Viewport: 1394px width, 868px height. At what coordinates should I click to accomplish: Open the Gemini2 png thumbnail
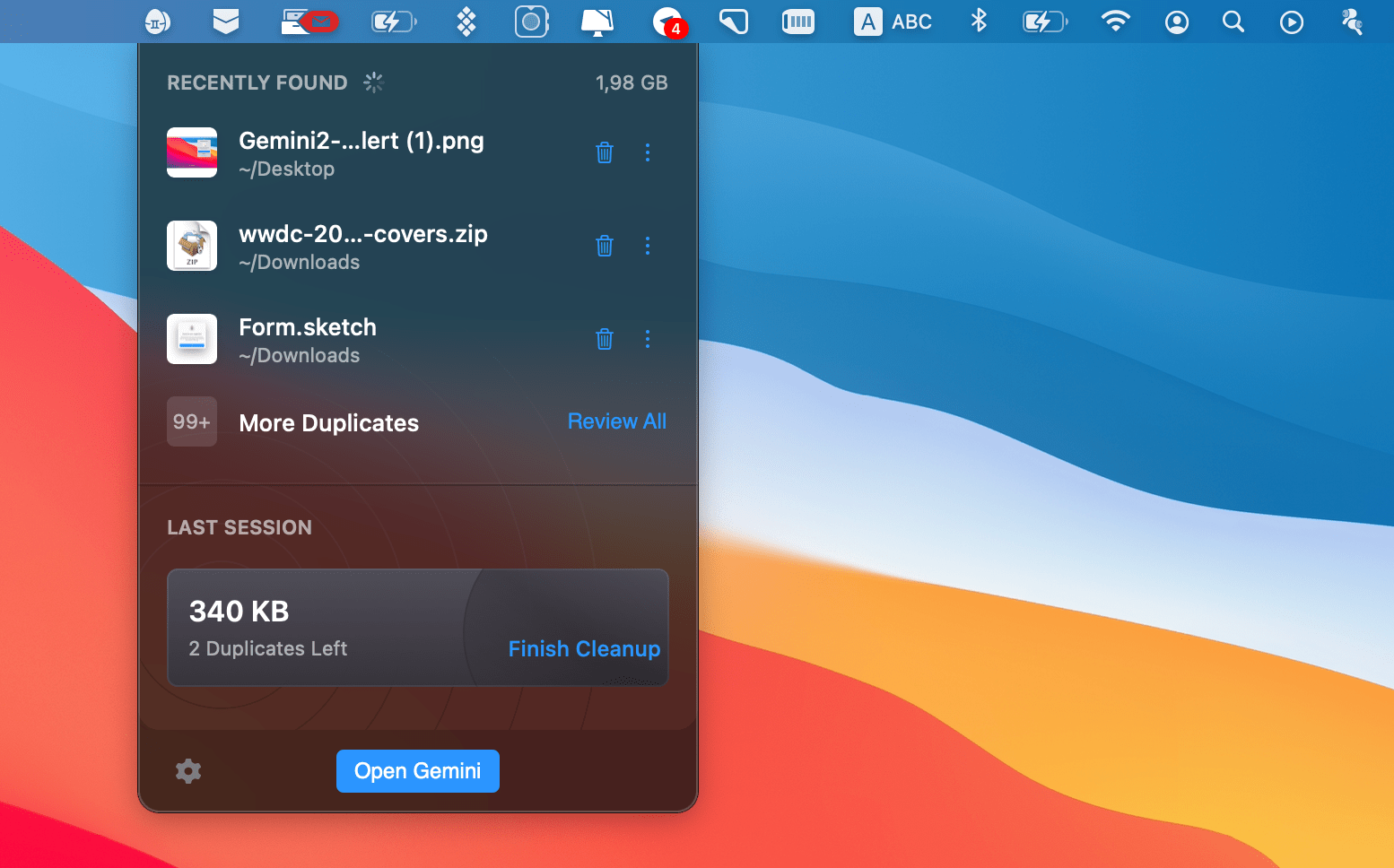click(x=192, y=152)
